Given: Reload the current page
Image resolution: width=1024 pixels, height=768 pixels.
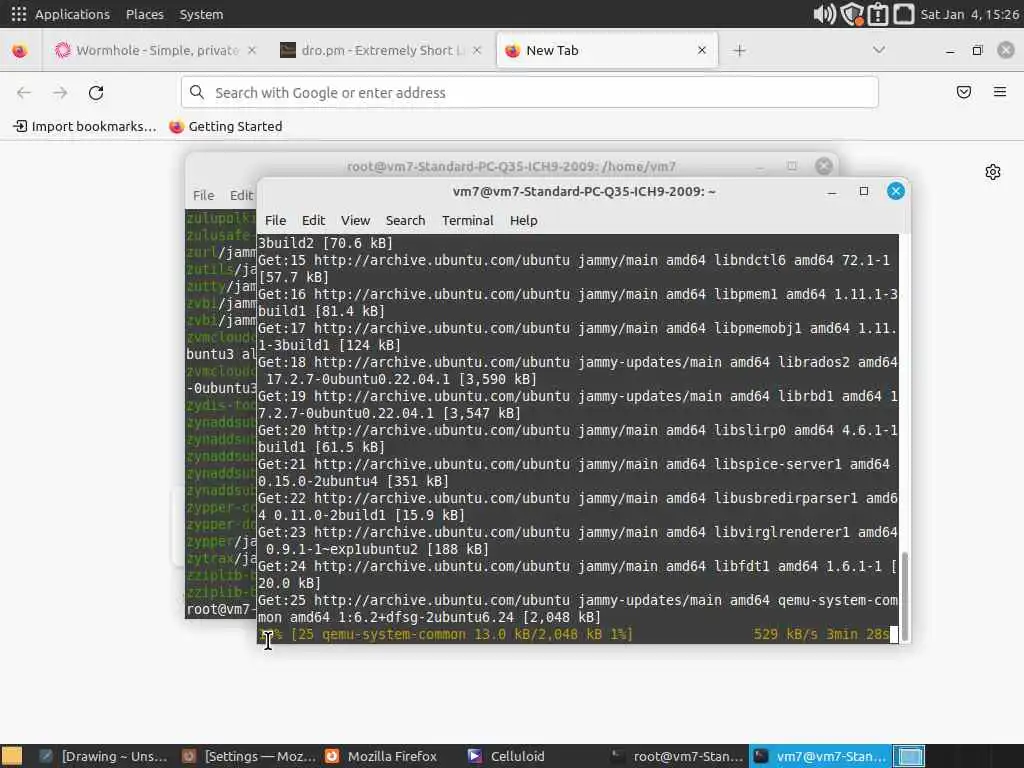Looking at the screenshot, I should click(96, 93).
